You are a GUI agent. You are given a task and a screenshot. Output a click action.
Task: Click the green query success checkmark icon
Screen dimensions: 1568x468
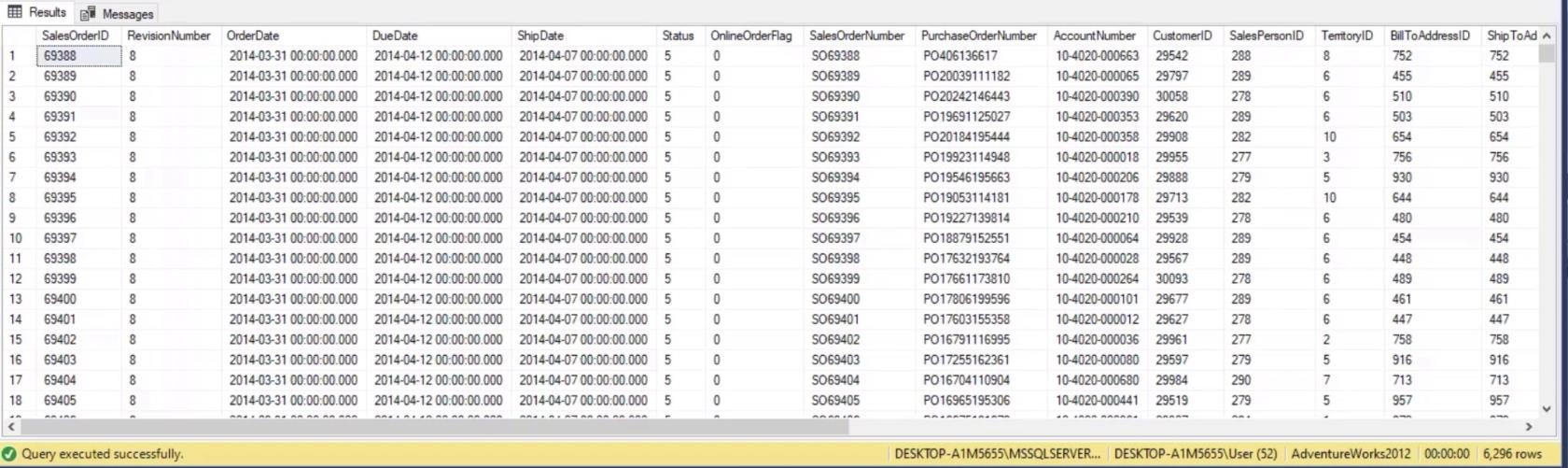[10, 454]
